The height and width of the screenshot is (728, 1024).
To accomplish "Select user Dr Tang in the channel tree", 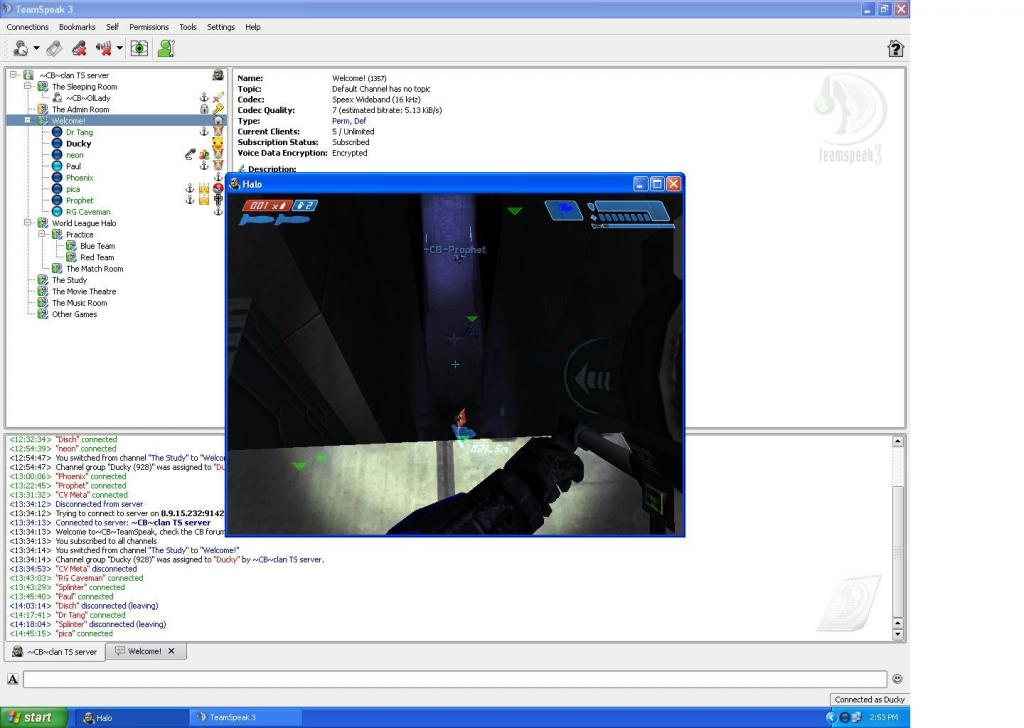I will [x=79, y=132].
